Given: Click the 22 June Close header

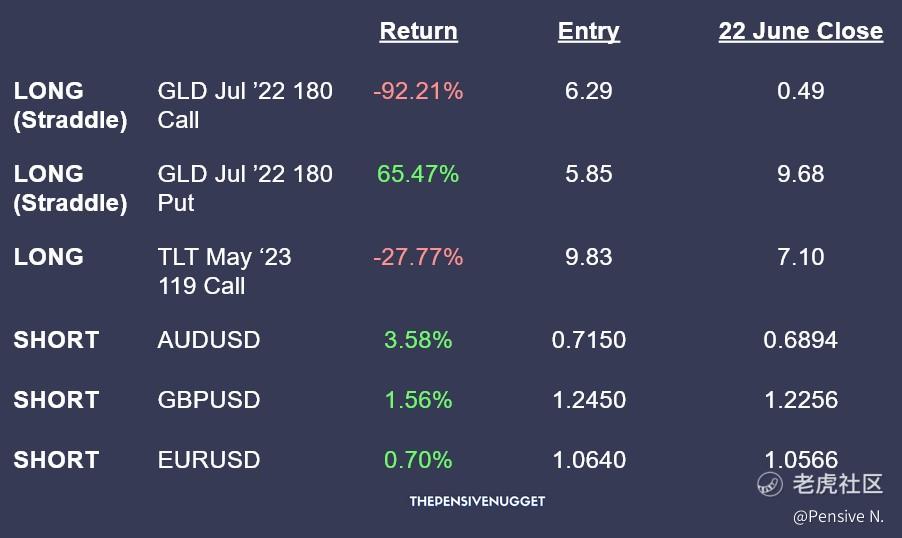Looking at the screenshot, I should (800, 31).
